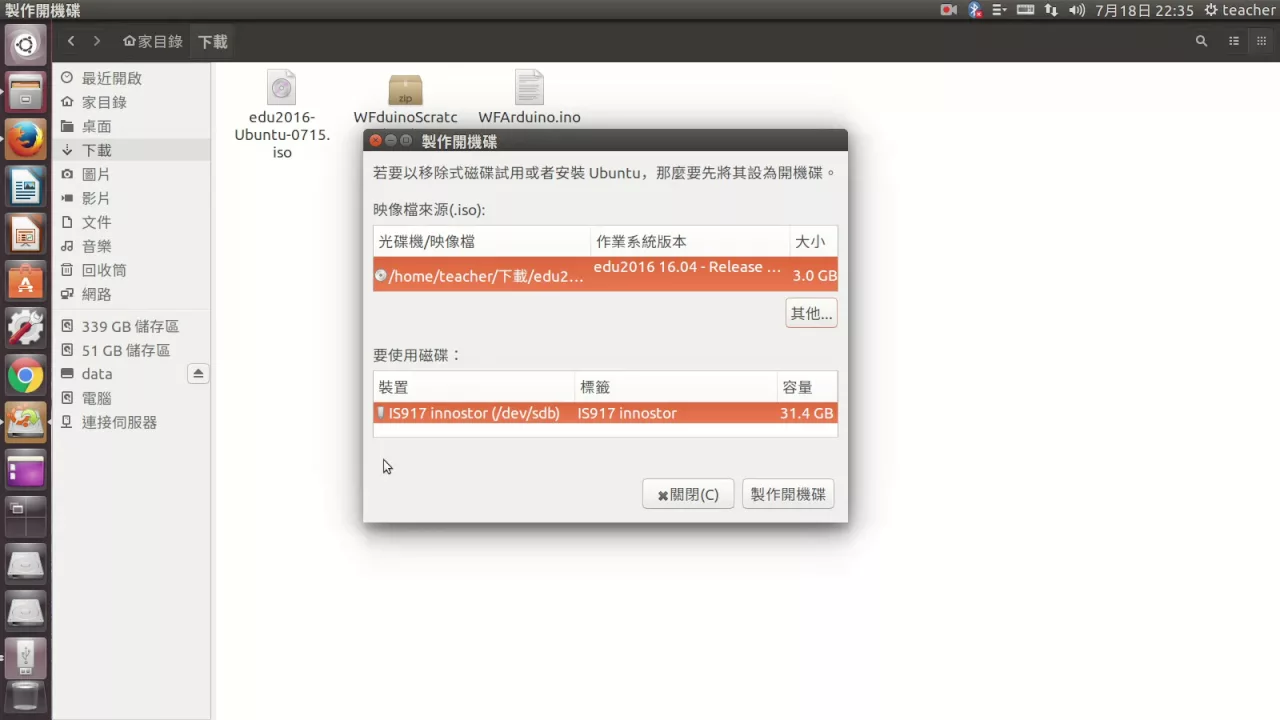Select IS917 innostor (/dev/sdb) device row
Viewport: 1280px width, 720px height.
click(605, 413)
